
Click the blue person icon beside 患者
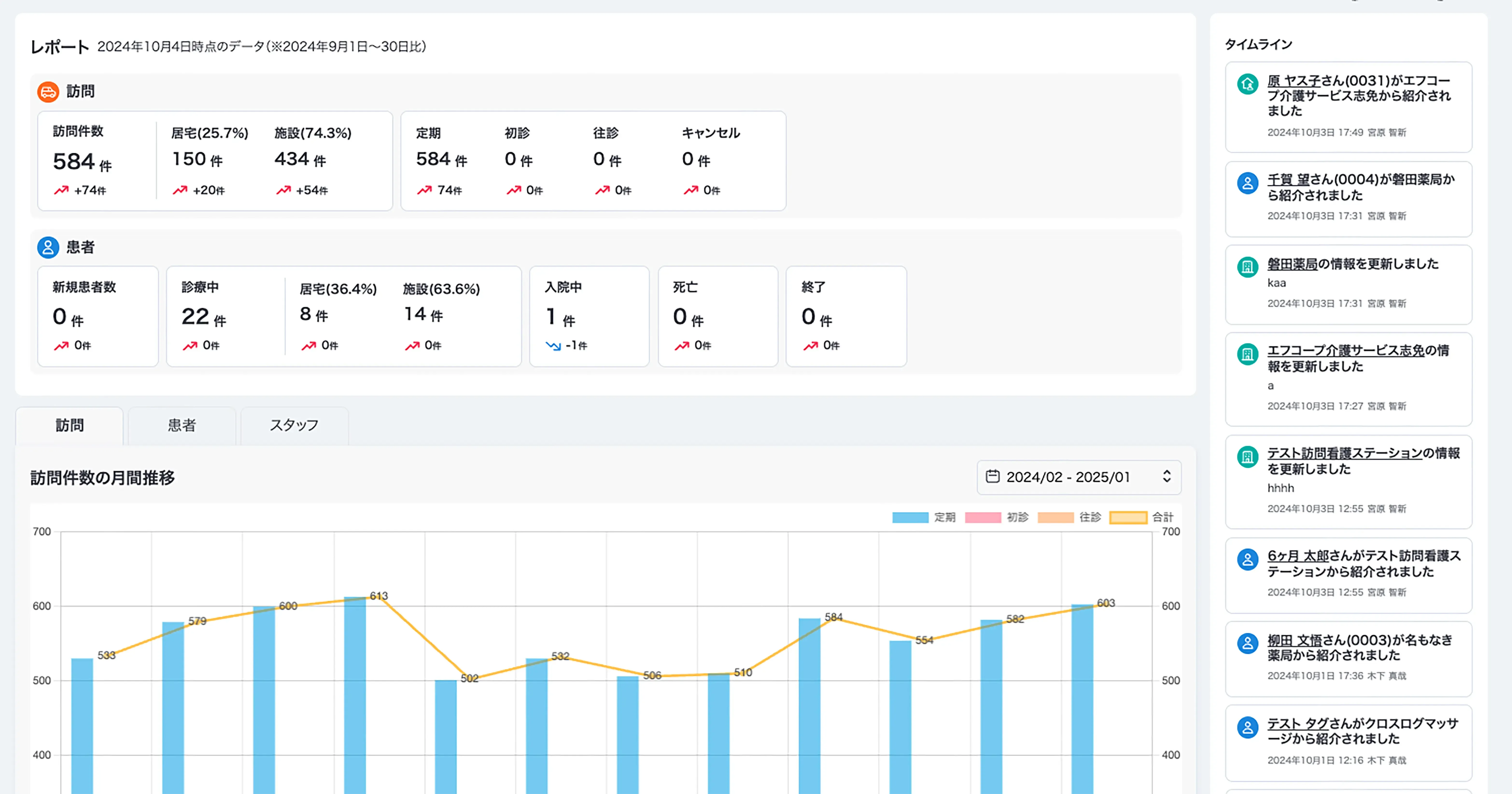pos(48,247)
